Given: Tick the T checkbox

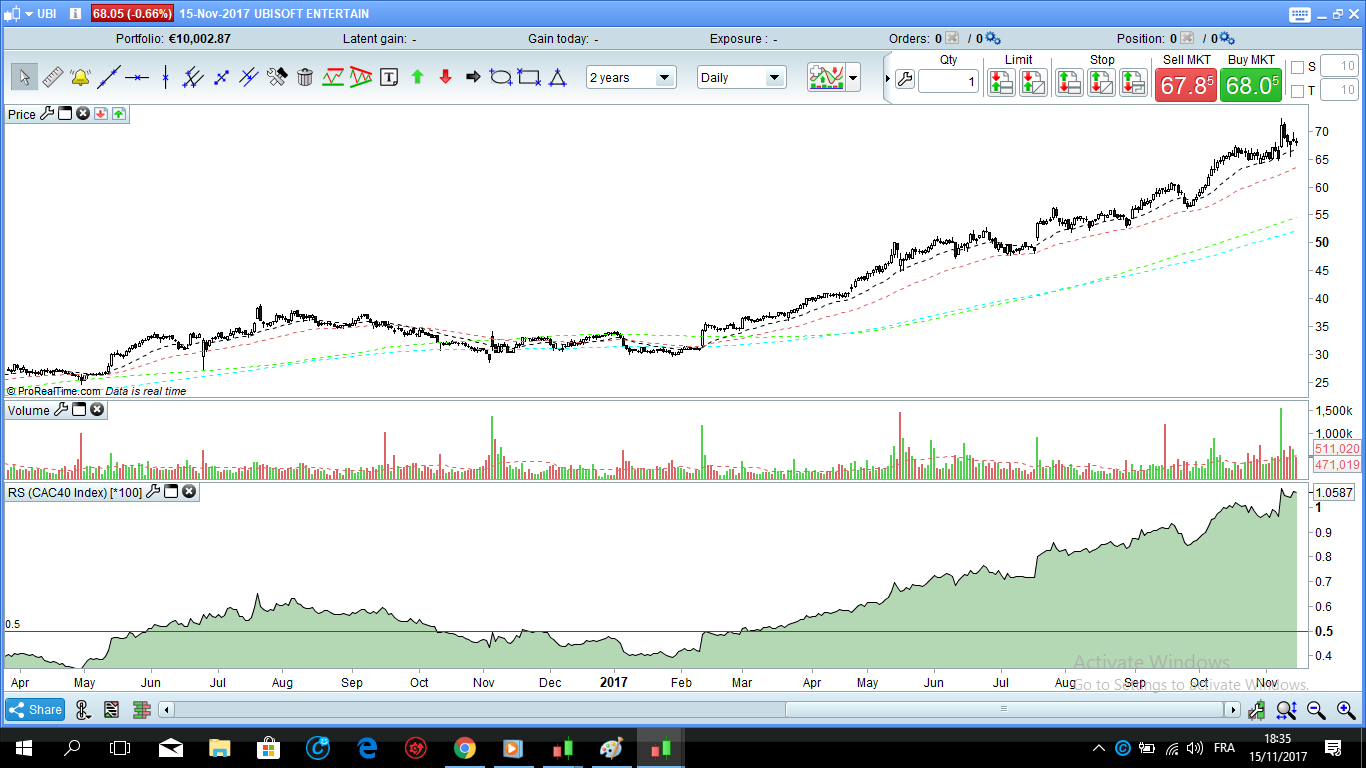Looking at the screenshot, I should 1298,91.
